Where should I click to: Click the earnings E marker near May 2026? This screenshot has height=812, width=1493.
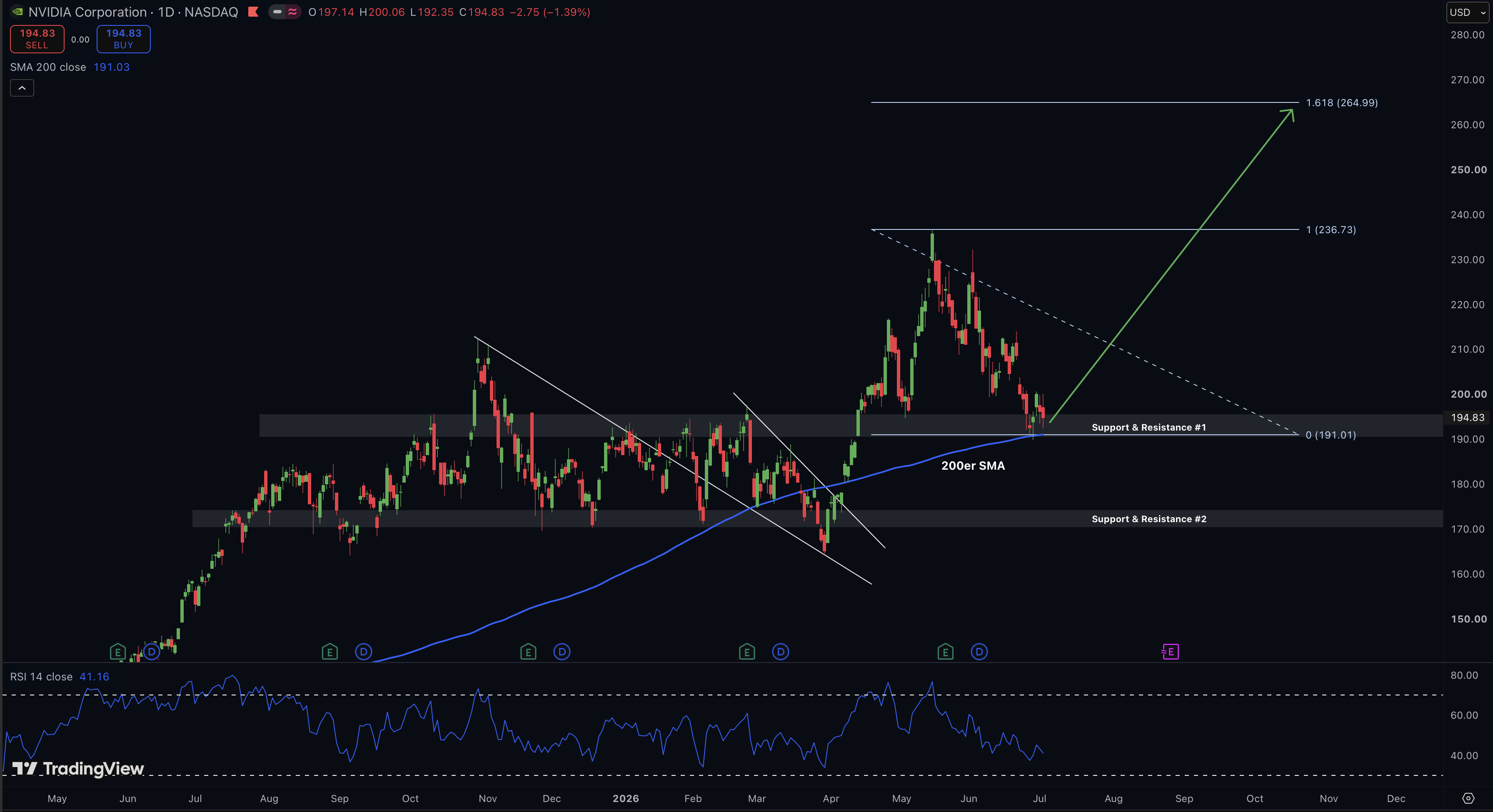(945, 652)
